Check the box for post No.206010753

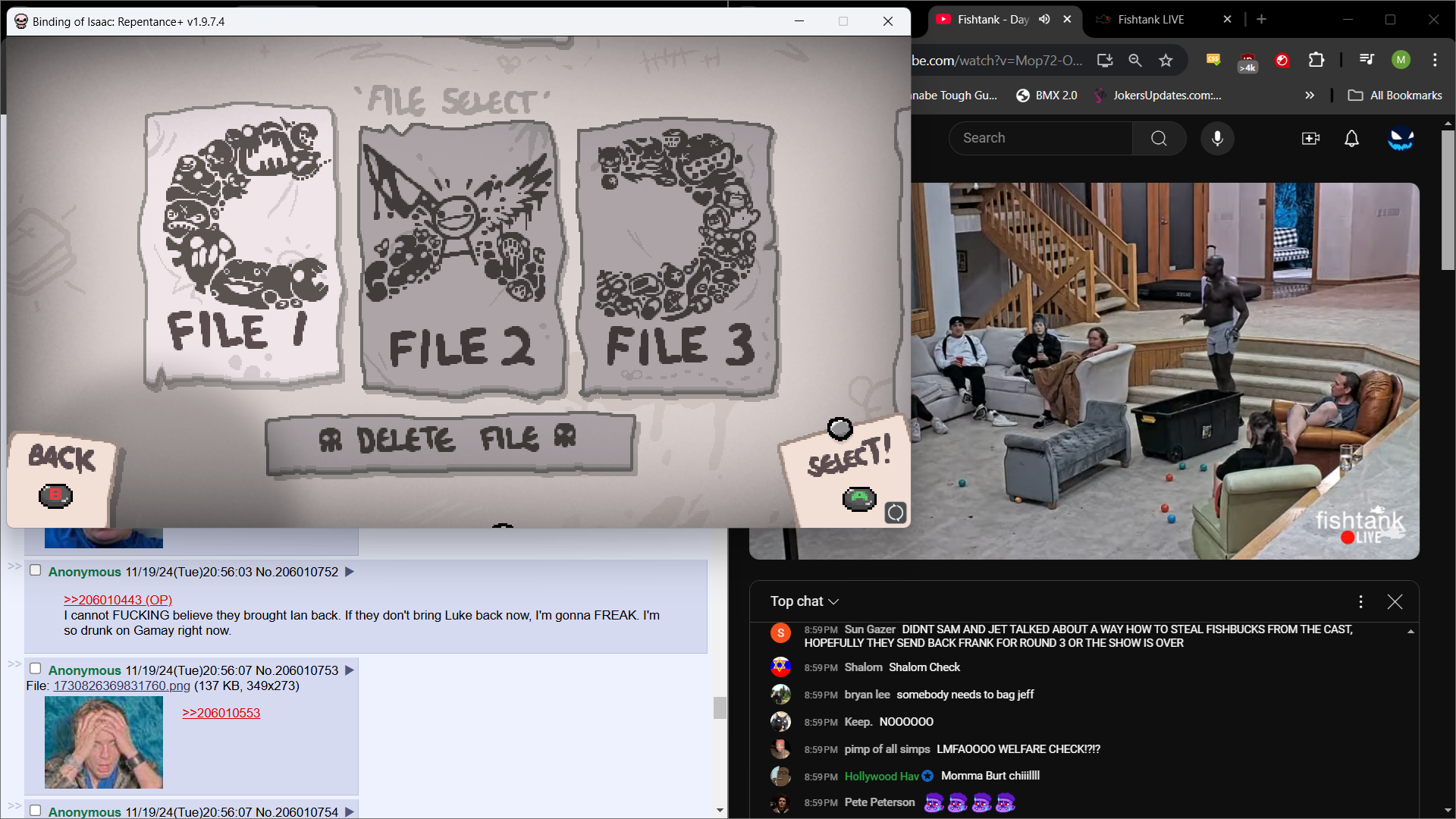tap(35, 669)
